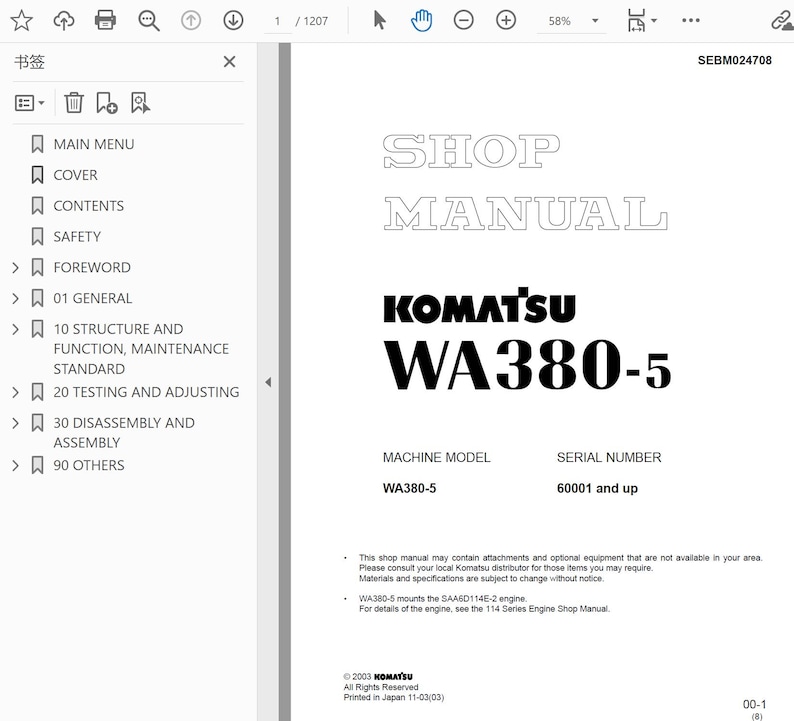Go to next page arrow
Image resolution: width=794 pixels, height=721 pixels.
[x=233, y=21]
